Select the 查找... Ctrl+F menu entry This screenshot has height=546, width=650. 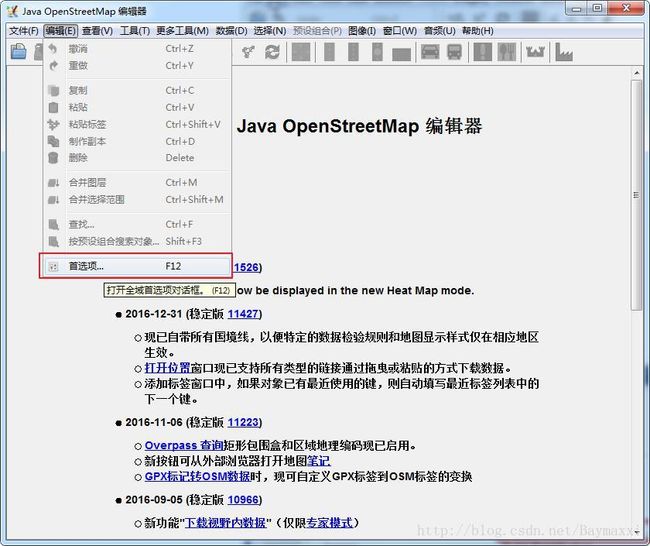tap(137, 224)
